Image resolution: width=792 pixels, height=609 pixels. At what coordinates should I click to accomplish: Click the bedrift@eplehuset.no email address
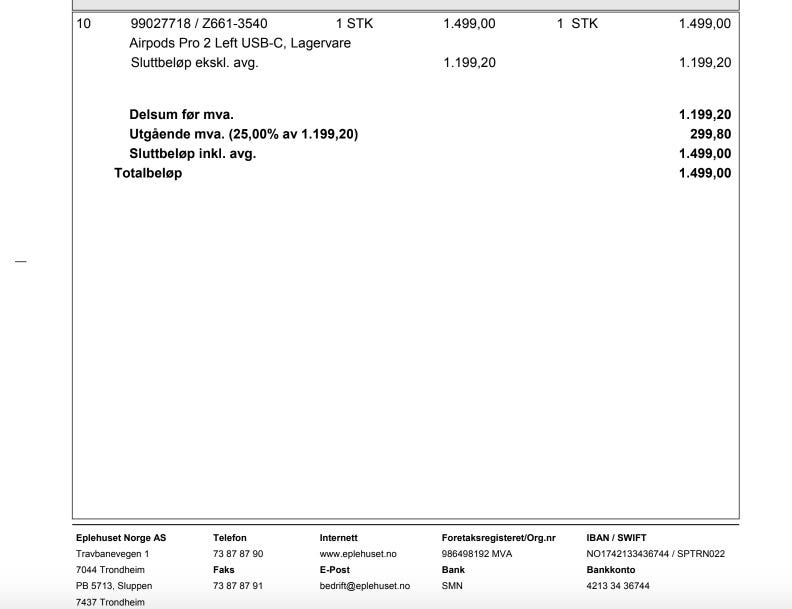(365, 586)
